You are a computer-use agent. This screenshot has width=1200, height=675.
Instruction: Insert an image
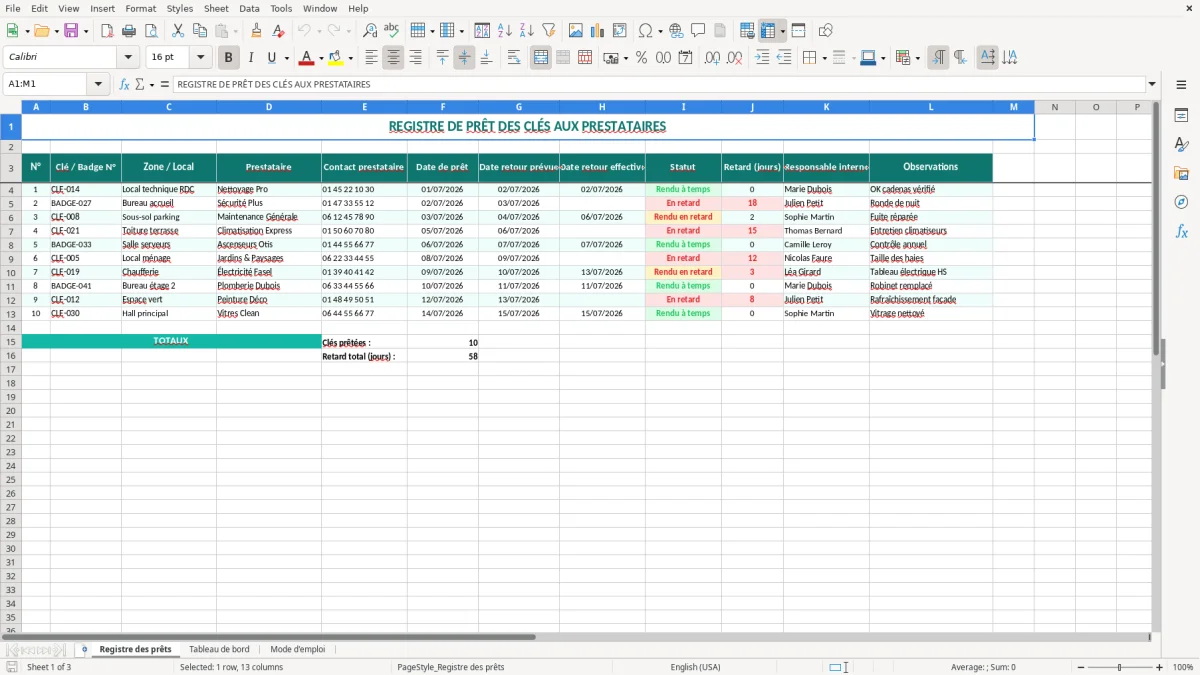point(575,31)
